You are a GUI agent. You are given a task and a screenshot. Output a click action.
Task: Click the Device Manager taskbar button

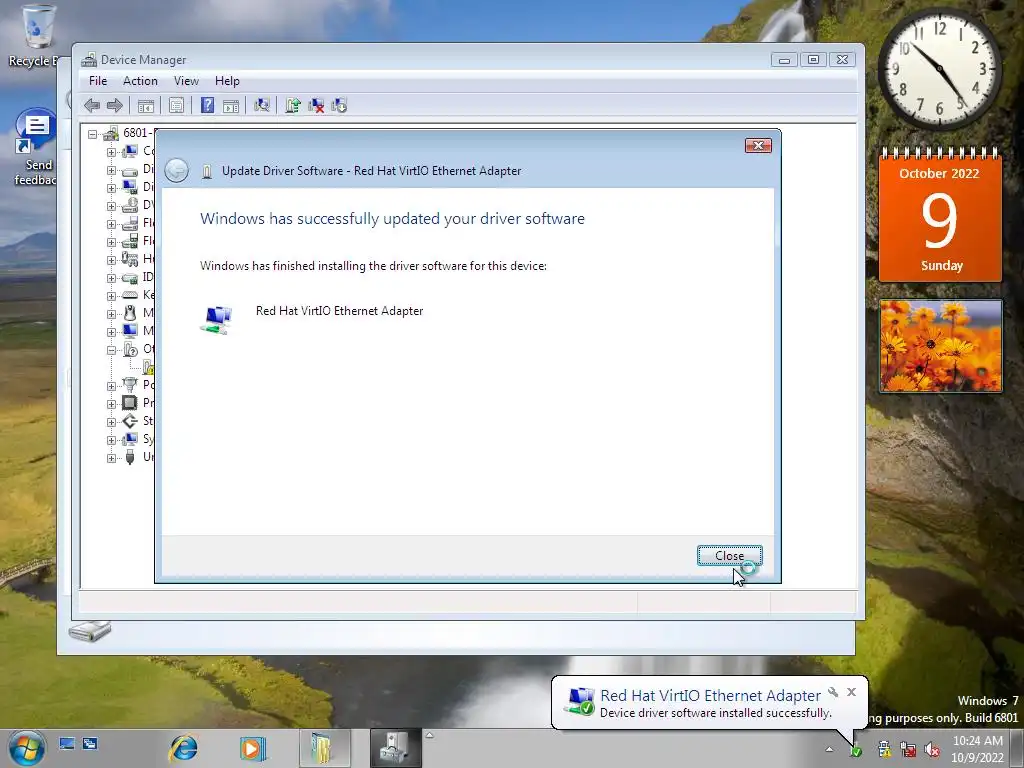(396, 748)
